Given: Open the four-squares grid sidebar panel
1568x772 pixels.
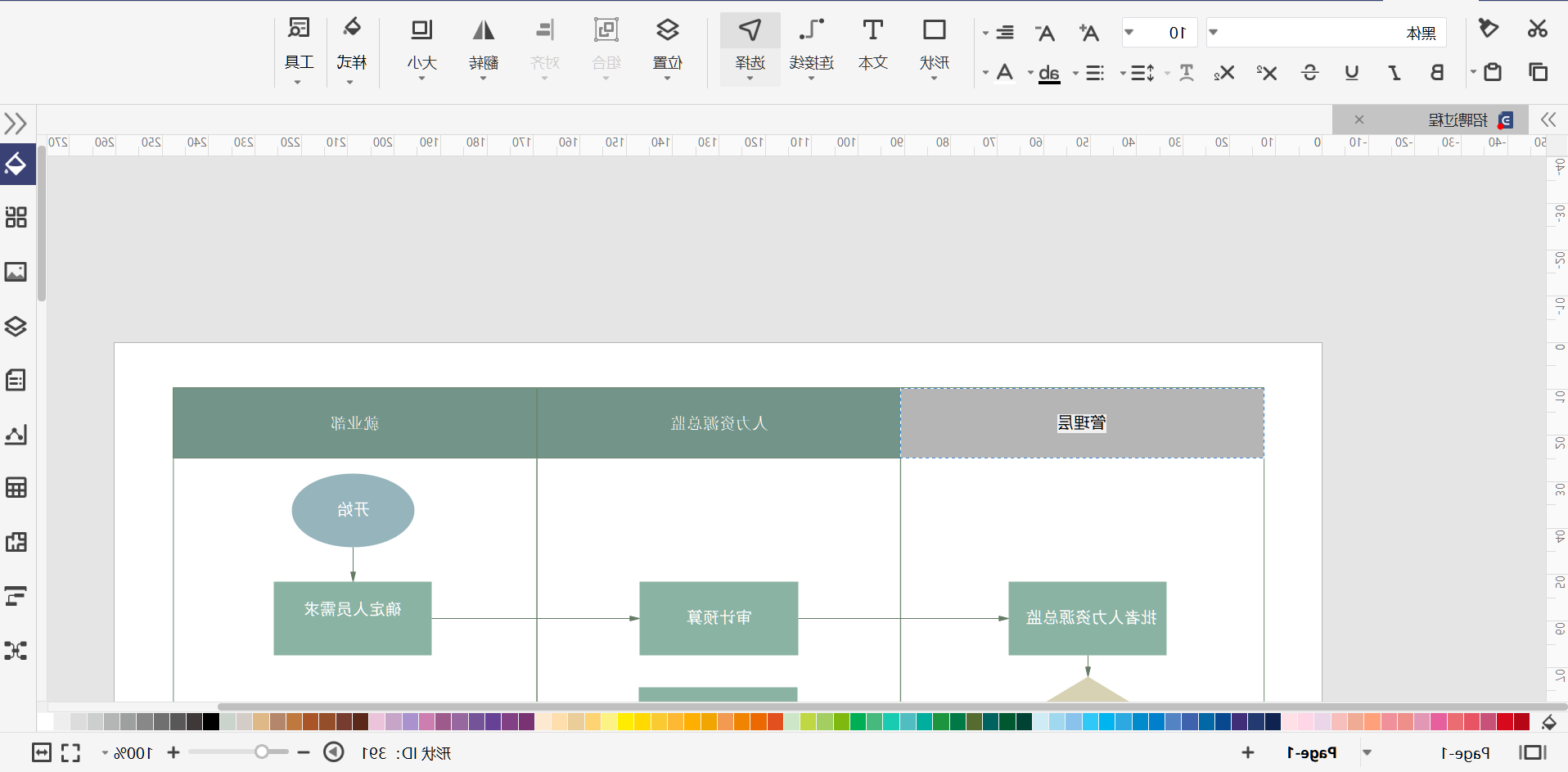Looking at the screenshot, I should click(16, 217).
